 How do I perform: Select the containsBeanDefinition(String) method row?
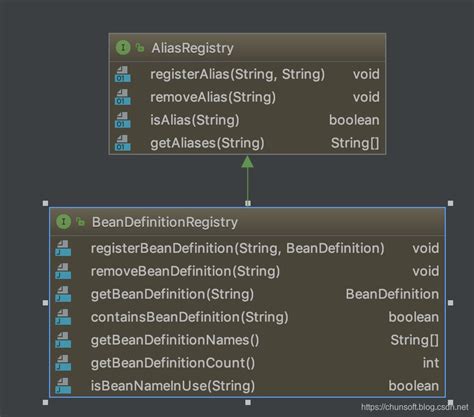tap(247, 317)
